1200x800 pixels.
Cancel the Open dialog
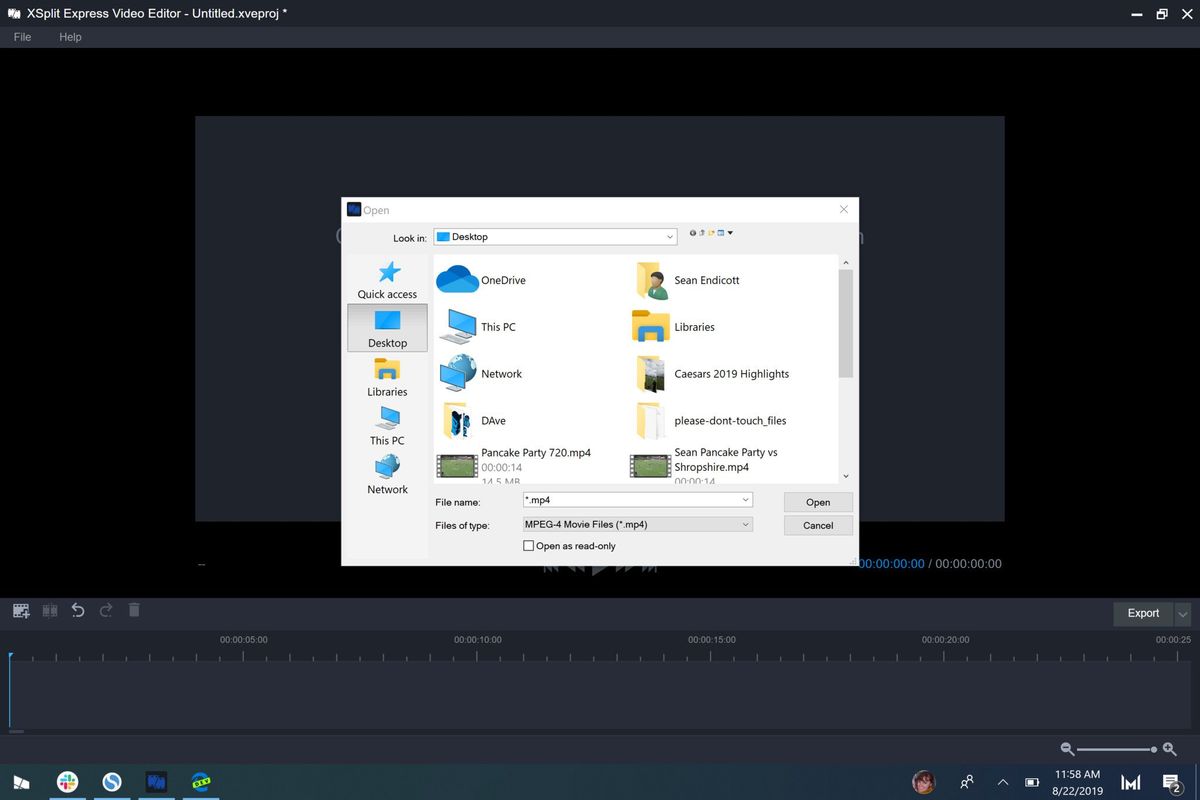tap(817, 524)
